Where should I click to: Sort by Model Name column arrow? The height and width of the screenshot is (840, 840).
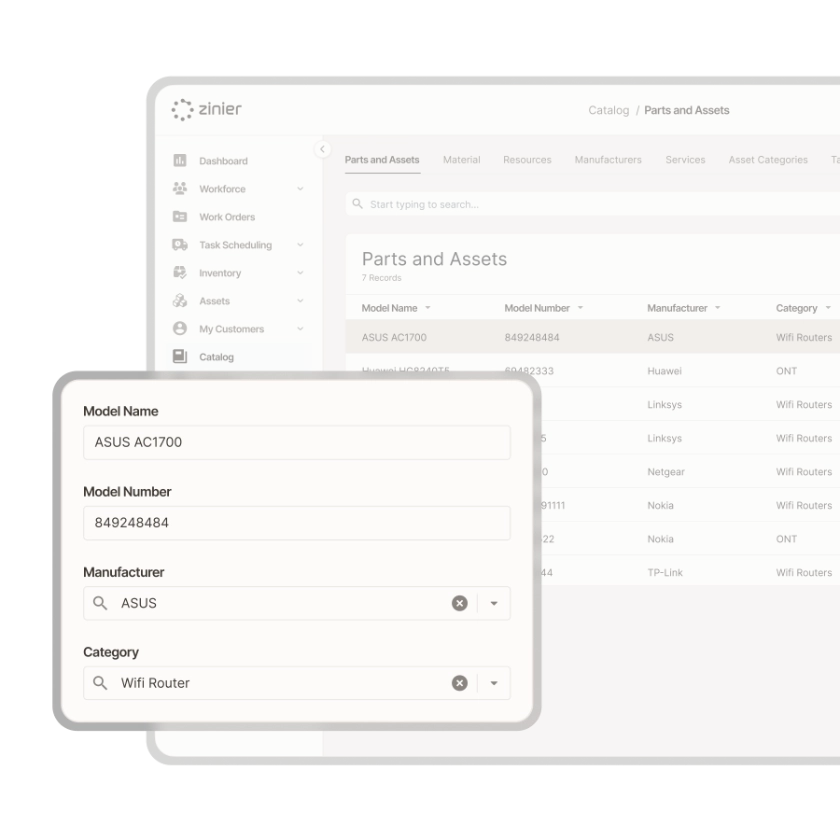click(x=428, y=308)
